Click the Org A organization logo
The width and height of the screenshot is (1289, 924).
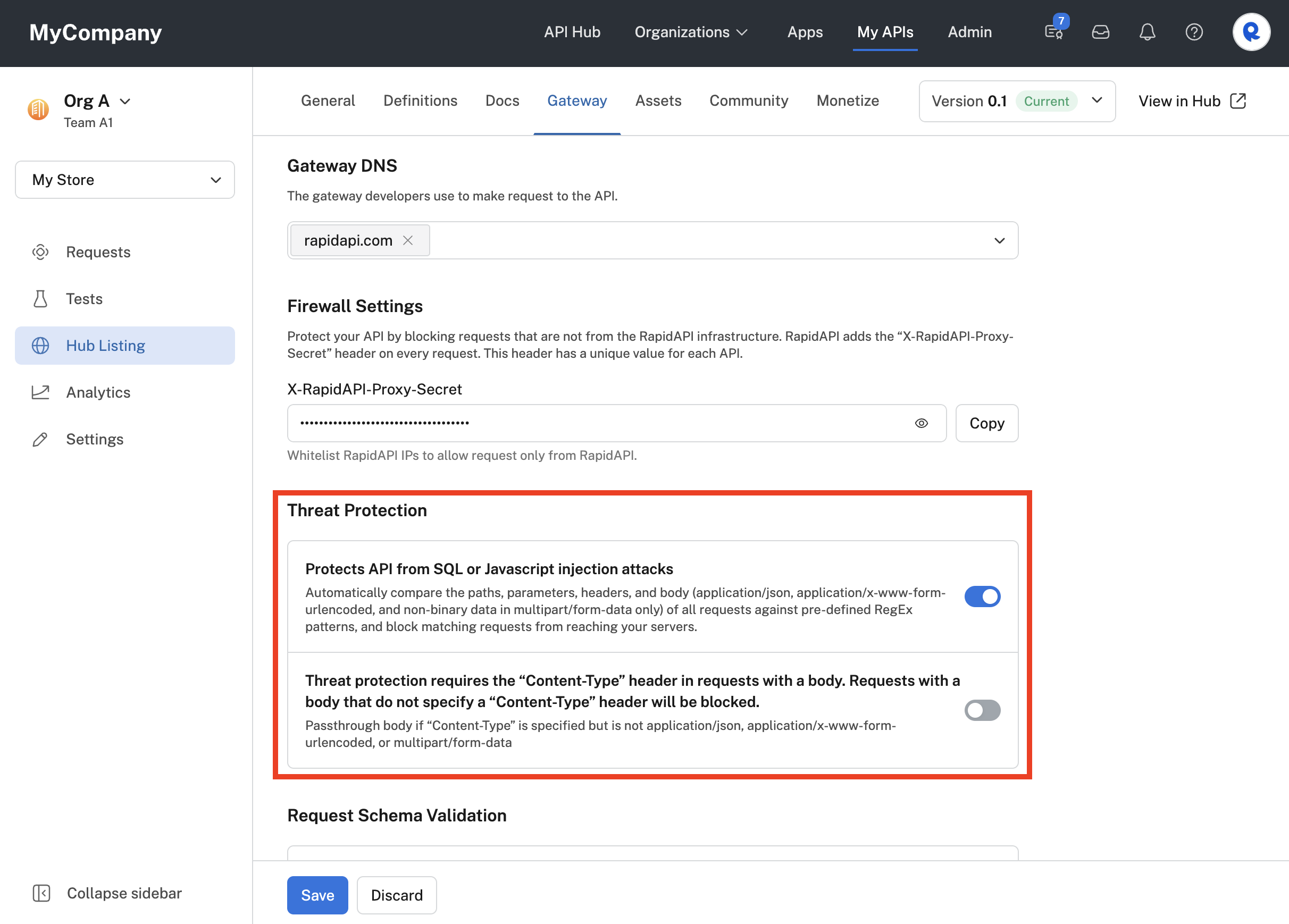[38, 109]
